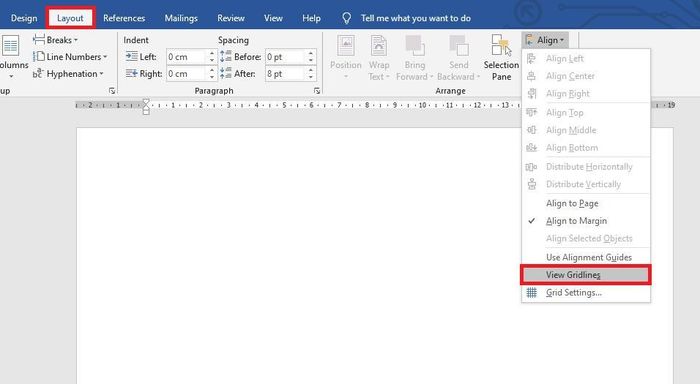The height and width of the screenshot is (384, 700).
Task: Click the Position icon
Action: pyautogui.click(x=346, y=46)
